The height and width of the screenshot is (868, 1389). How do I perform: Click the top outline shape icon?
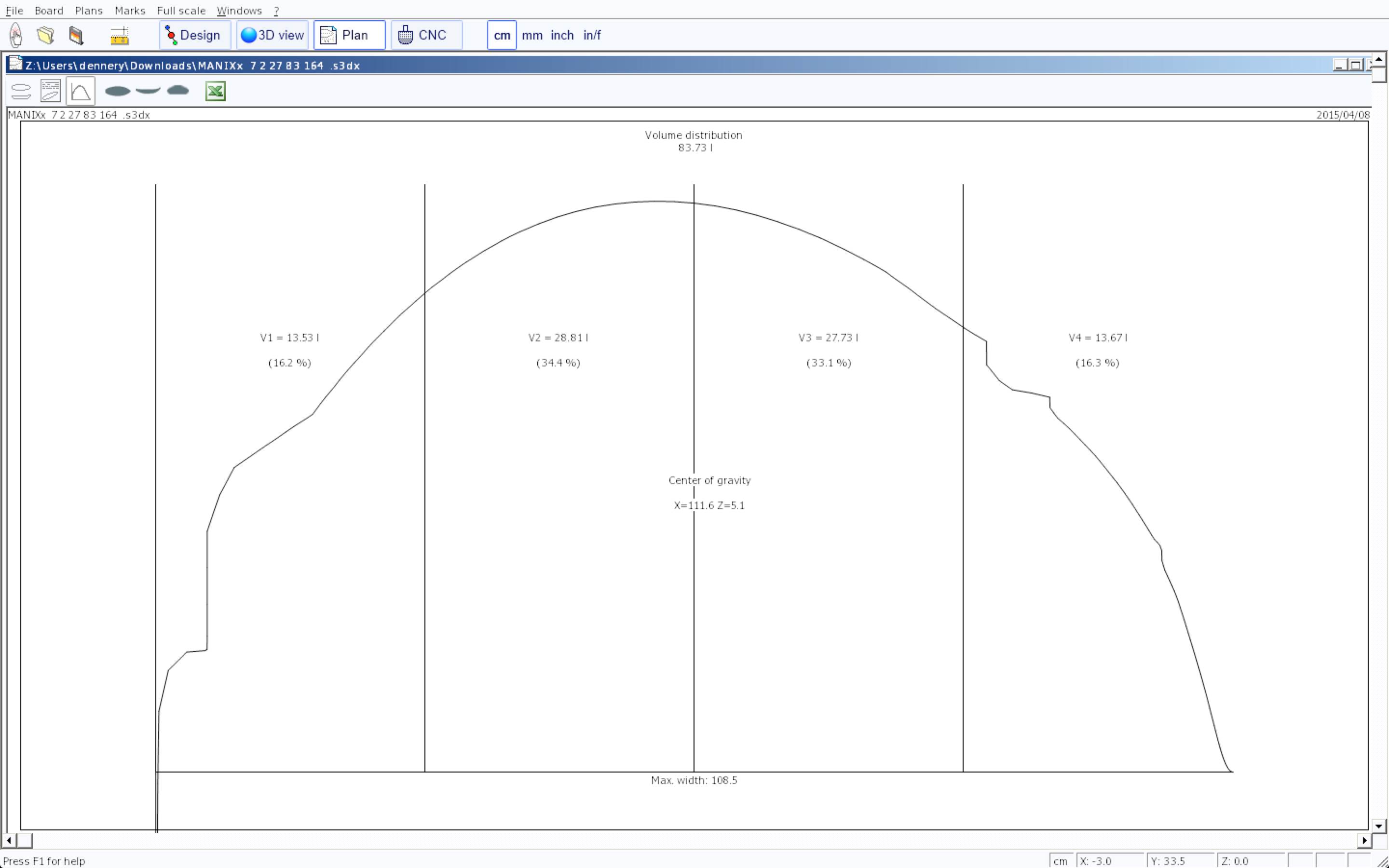click(x=118, y=91)
